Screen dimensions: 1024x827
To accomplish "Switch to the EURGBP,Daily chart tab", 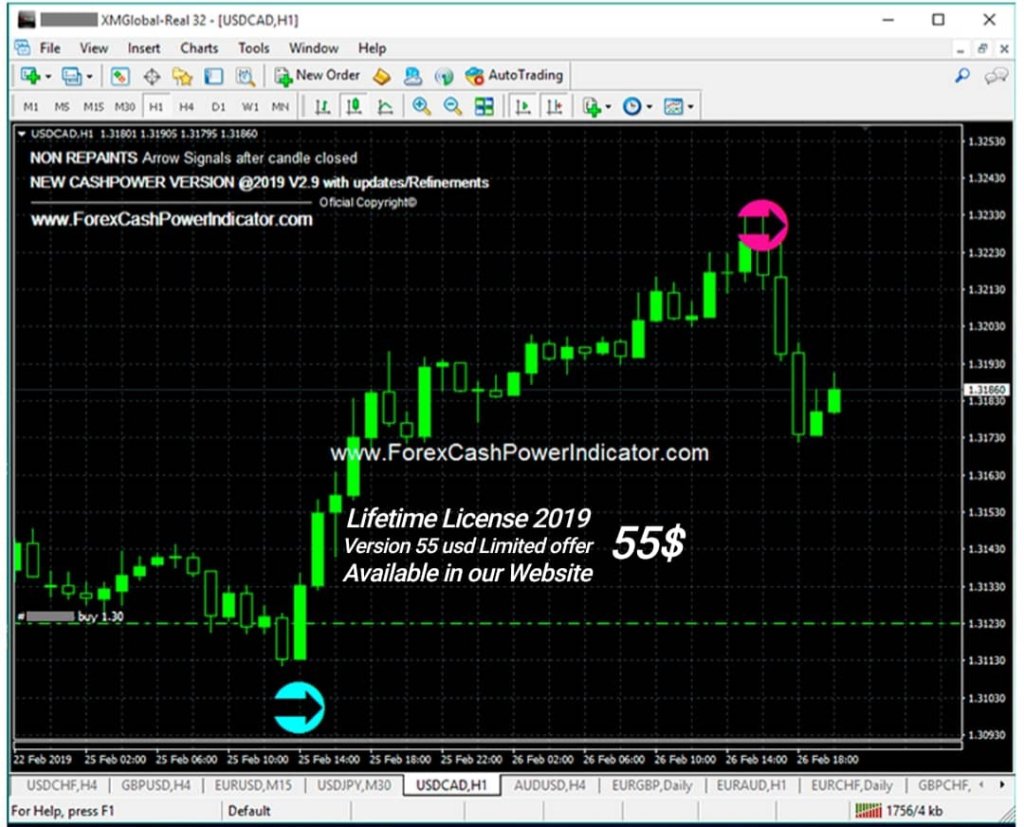I will 652,785.
